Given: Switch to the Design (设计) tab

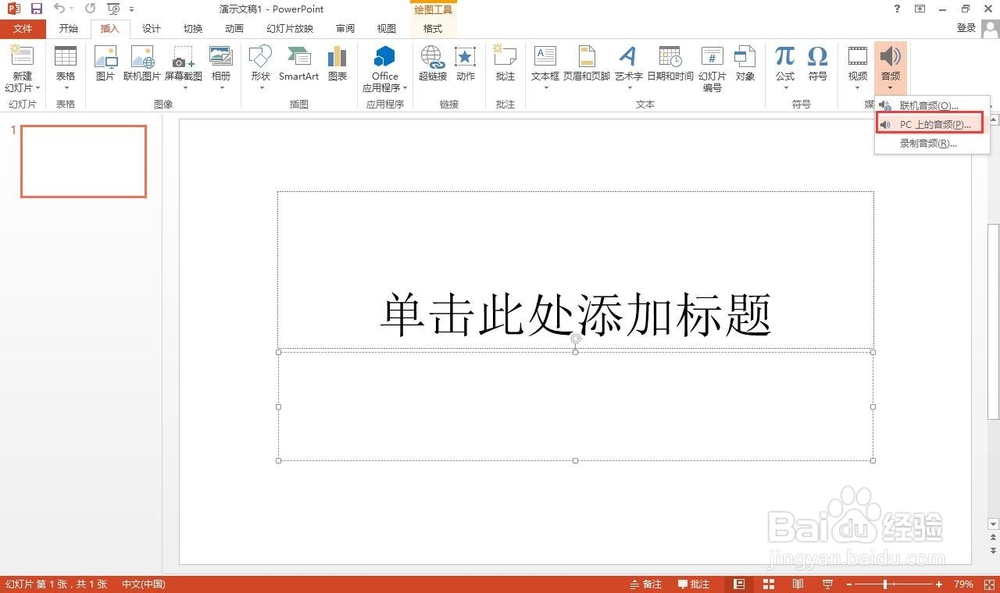Looking at the screenshot, I should 151,29.
